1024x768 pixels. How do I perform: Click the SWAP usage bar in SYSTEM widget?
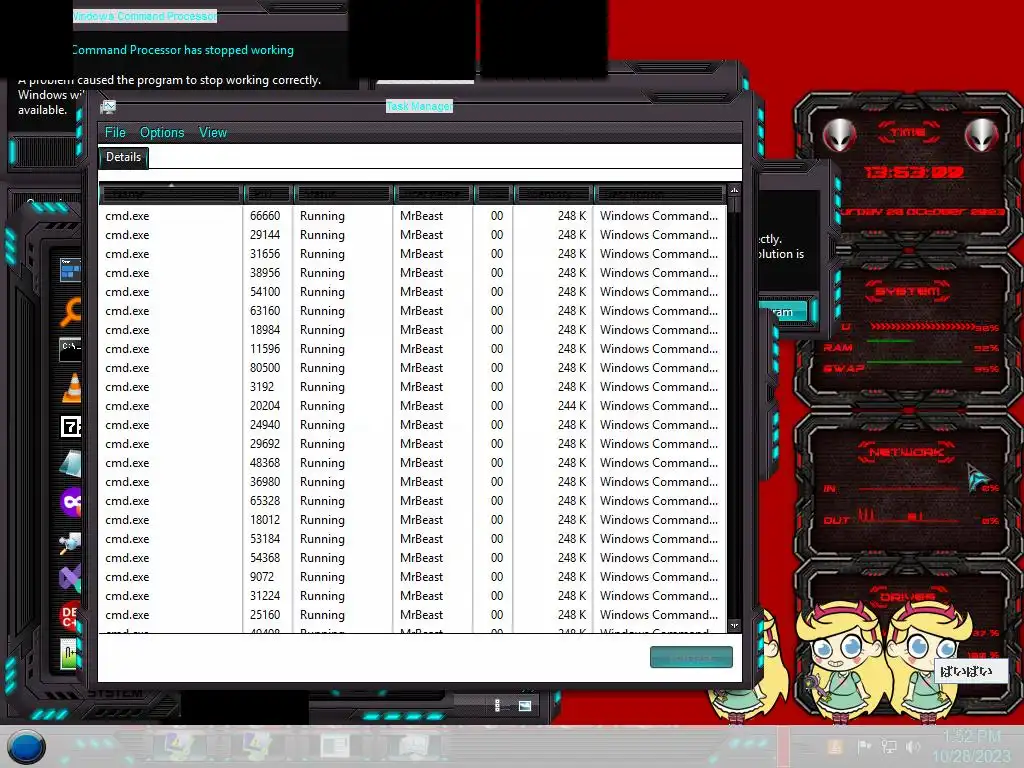point(914,361)
